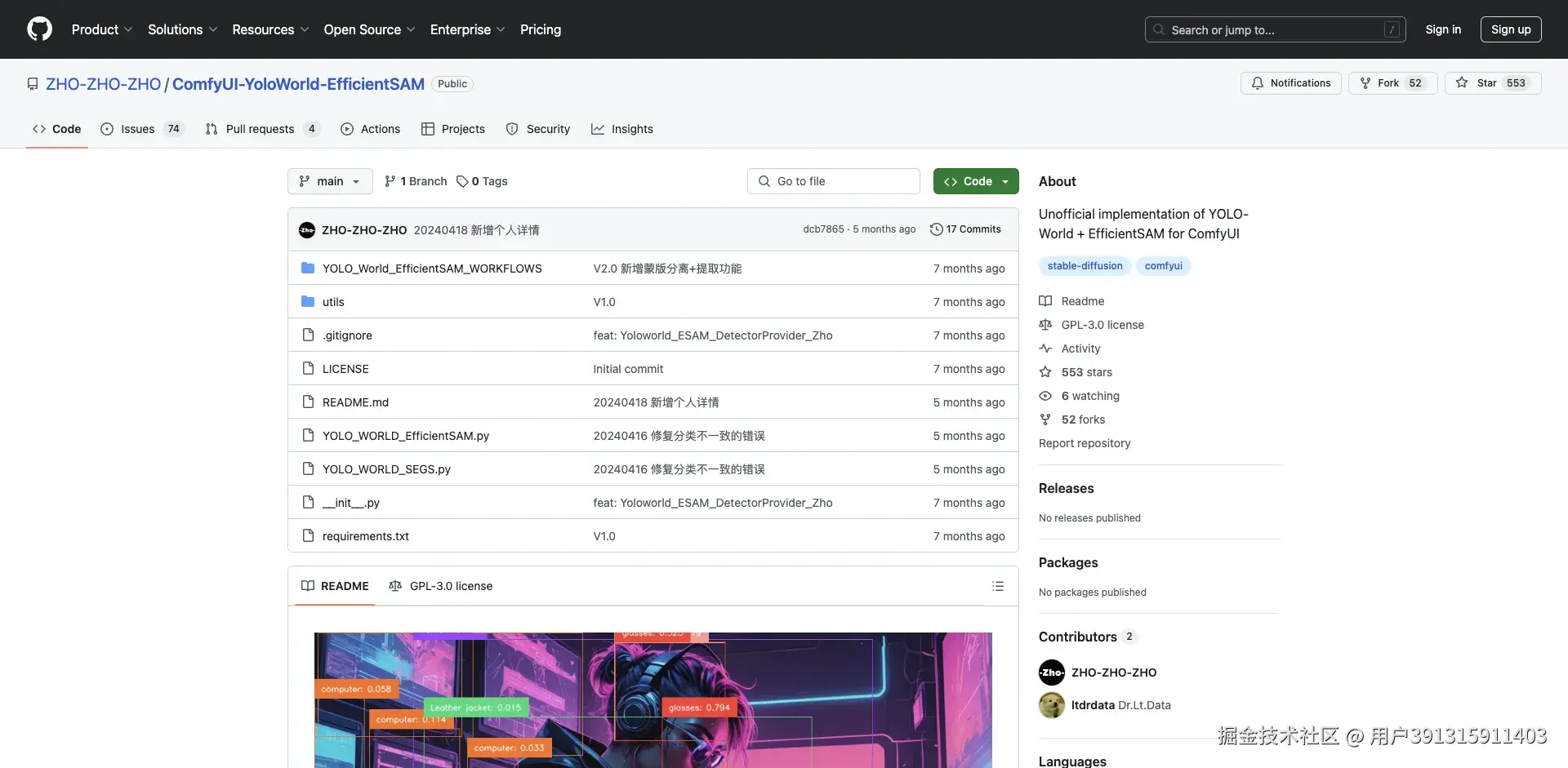This screenshot has height=768, width=1568.
Task: Switch to the Issues tab
Action: pyautogui.click(x=142, y=129)
